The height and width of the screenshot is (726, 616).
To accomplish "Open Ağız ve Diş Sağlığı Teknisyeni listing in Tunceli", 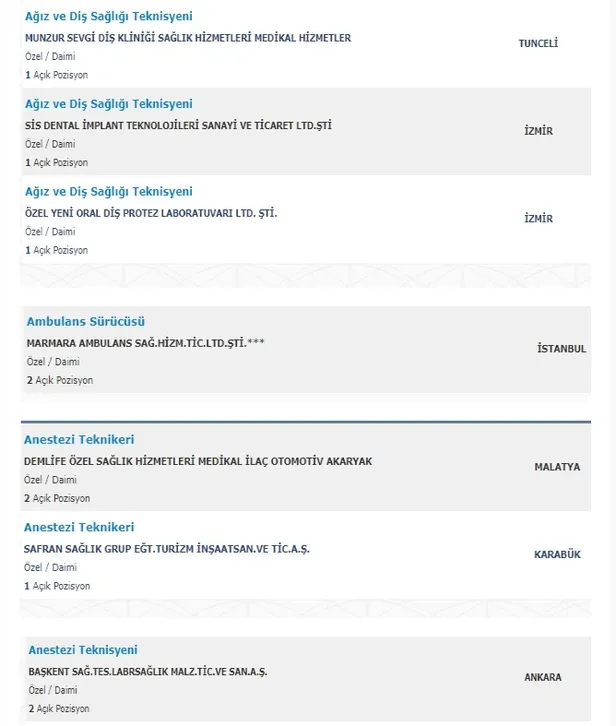I will (x=108, y=17).
